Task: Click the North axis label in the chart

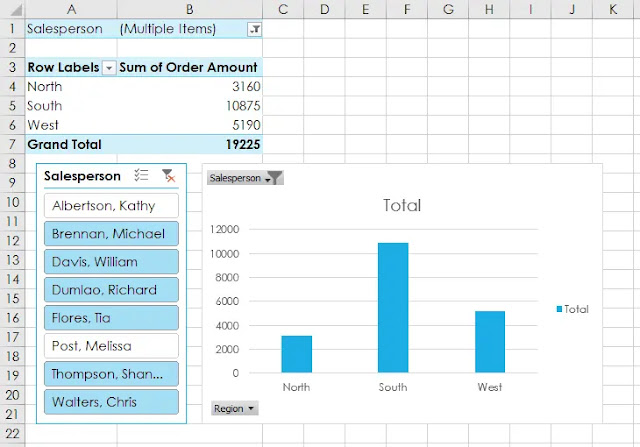Action: click(296, 387)
